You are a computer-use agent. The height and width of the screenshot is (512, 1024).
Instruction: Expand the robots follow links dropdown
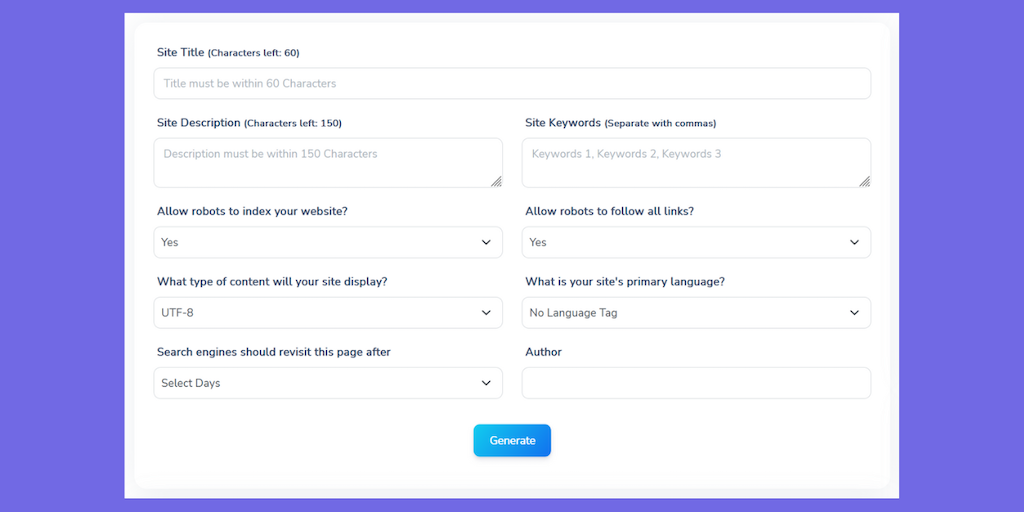click(695, 242)
